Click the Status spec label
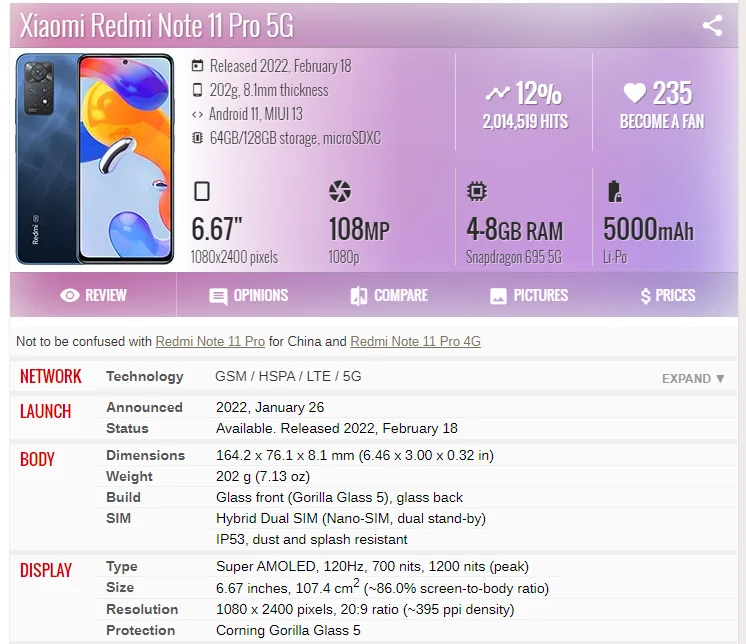 click(127, 428)
